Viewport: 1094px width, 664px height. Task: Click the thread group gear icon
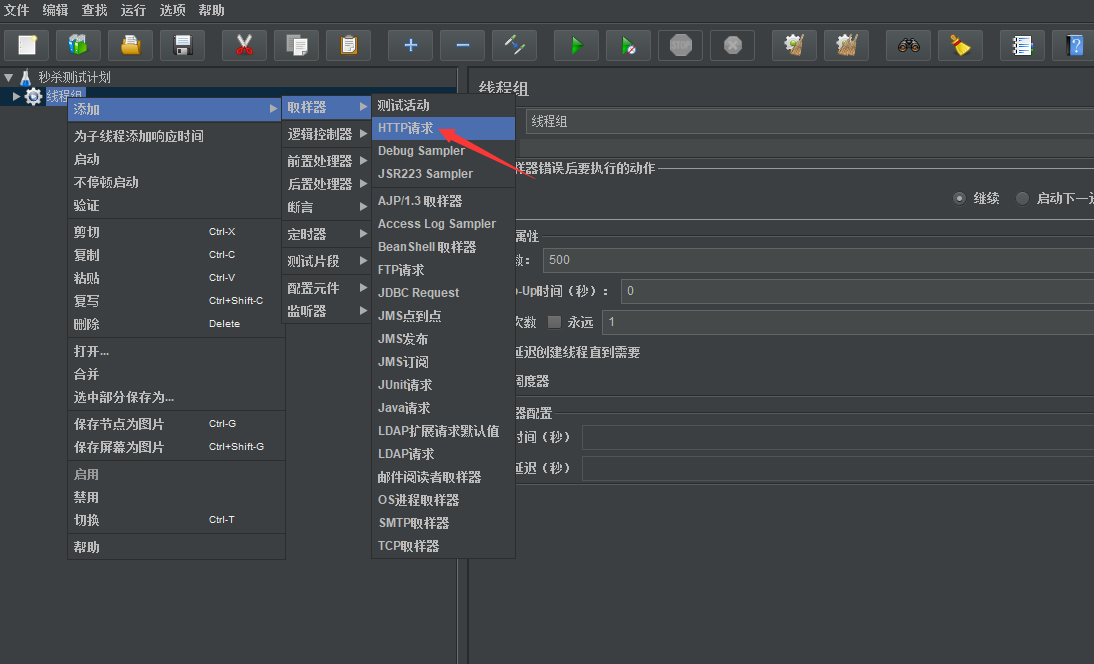click(33, 96)
